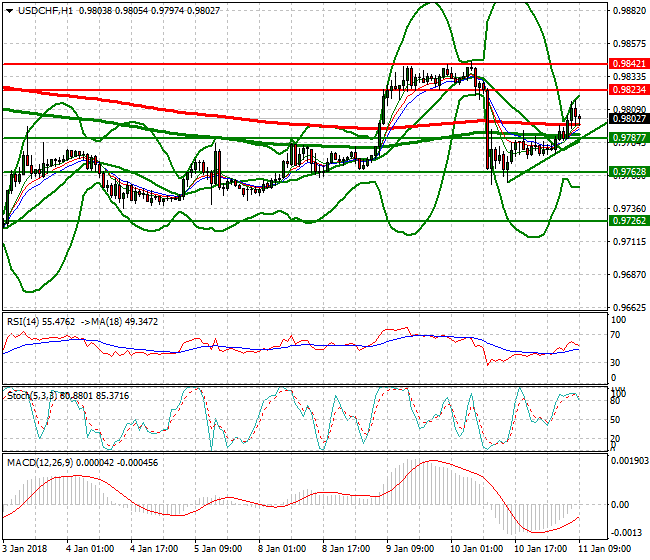650x560 pixels.
Task: Select the red 0.98421 price tag
Action: (628, 63)
